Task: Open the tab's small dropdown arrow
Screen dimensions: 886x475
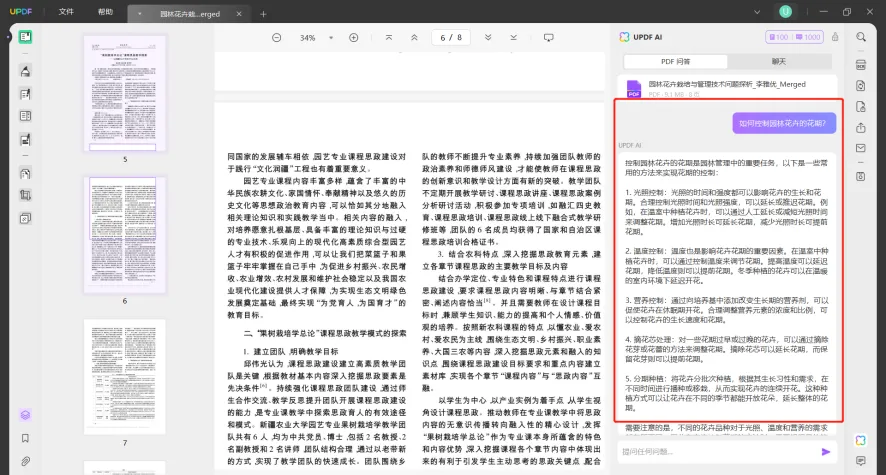Action: (140, 14)
